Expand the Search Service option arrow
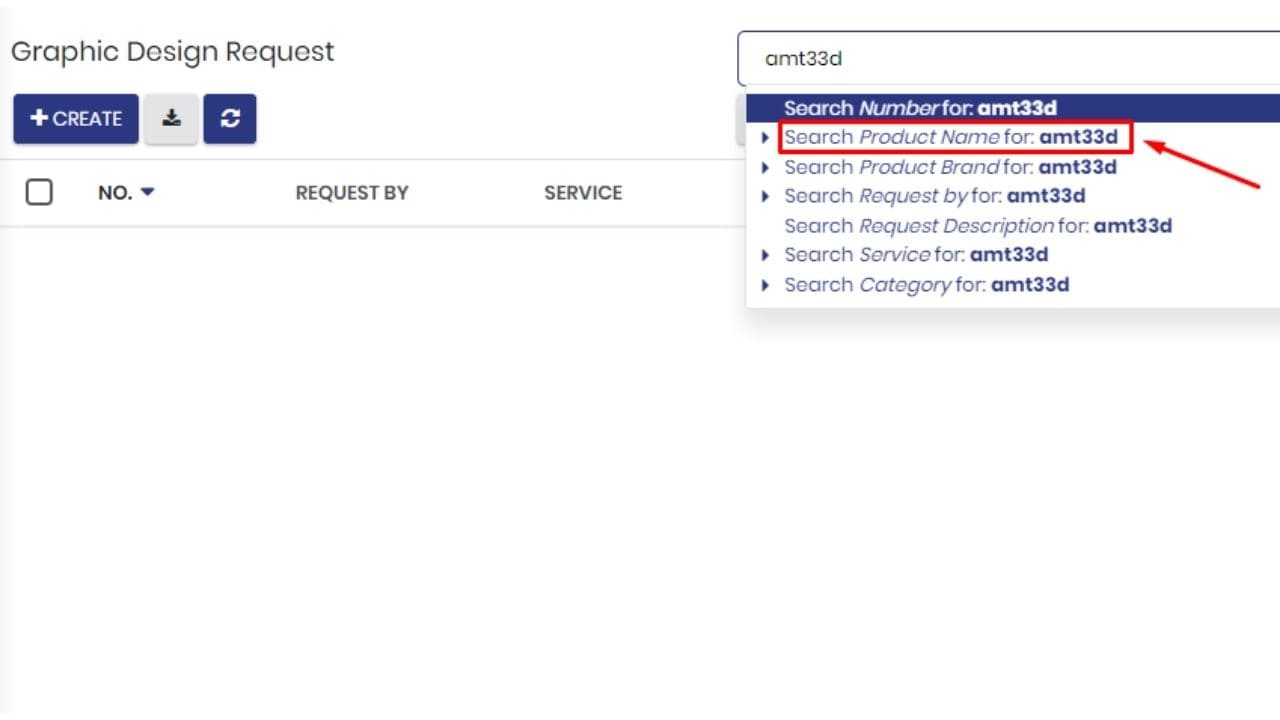The image size is (1280, 720). click(766, 255)
